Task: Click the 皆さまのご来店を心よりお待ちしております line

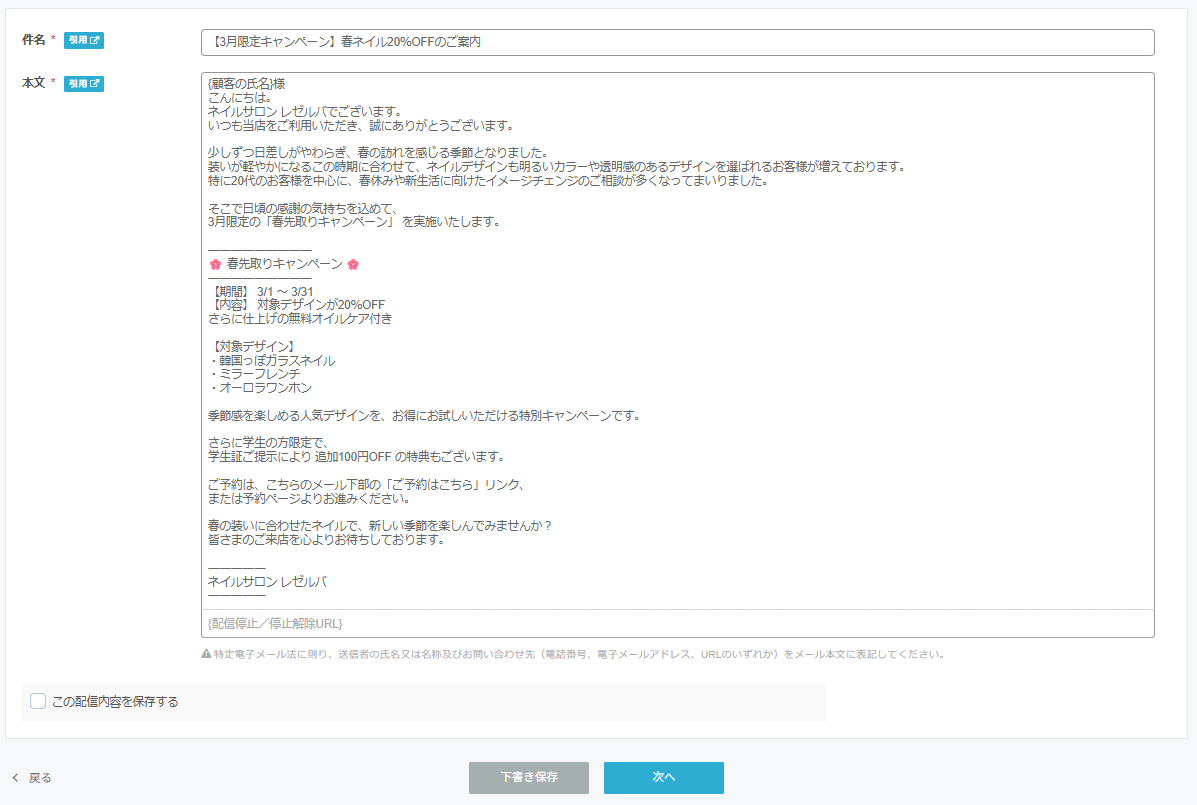Action: pyautogui.click(x=326, y=540)
